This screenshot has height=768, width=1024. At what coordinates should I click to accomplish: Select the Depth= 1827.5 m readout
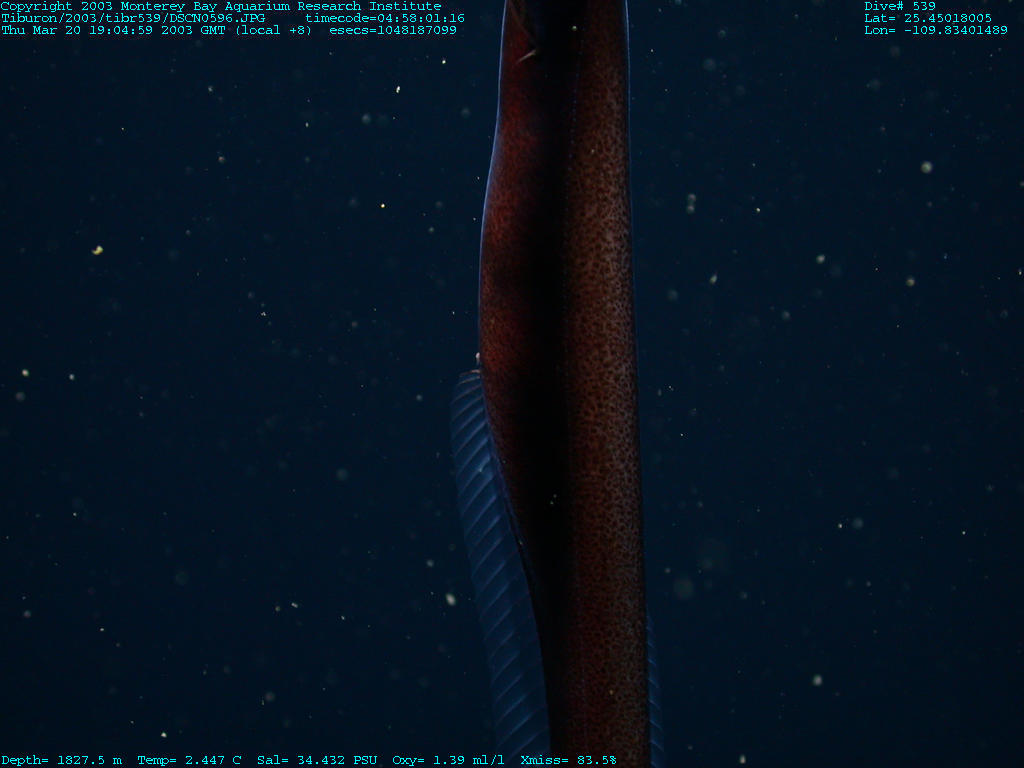pyautogui.click(x=61, y=760)
